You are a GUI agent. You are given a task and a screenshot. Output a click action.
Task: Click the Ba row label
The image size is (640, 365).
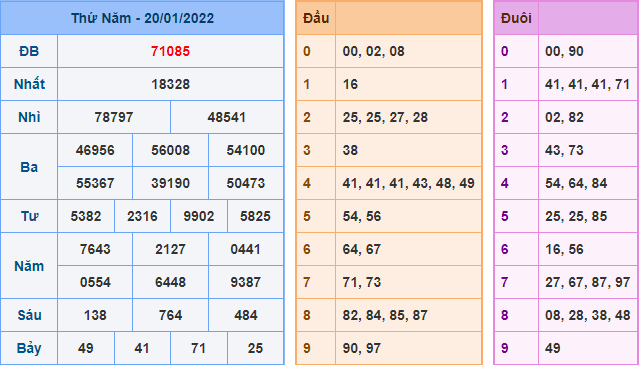[x=29, y=167]
